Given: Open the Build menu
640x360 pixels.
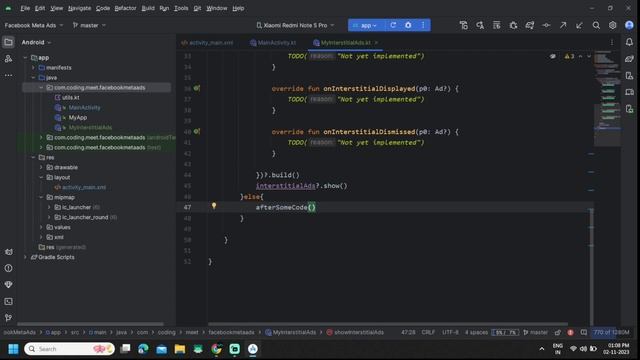Looking at the screenshot, I should pos(148,8).
